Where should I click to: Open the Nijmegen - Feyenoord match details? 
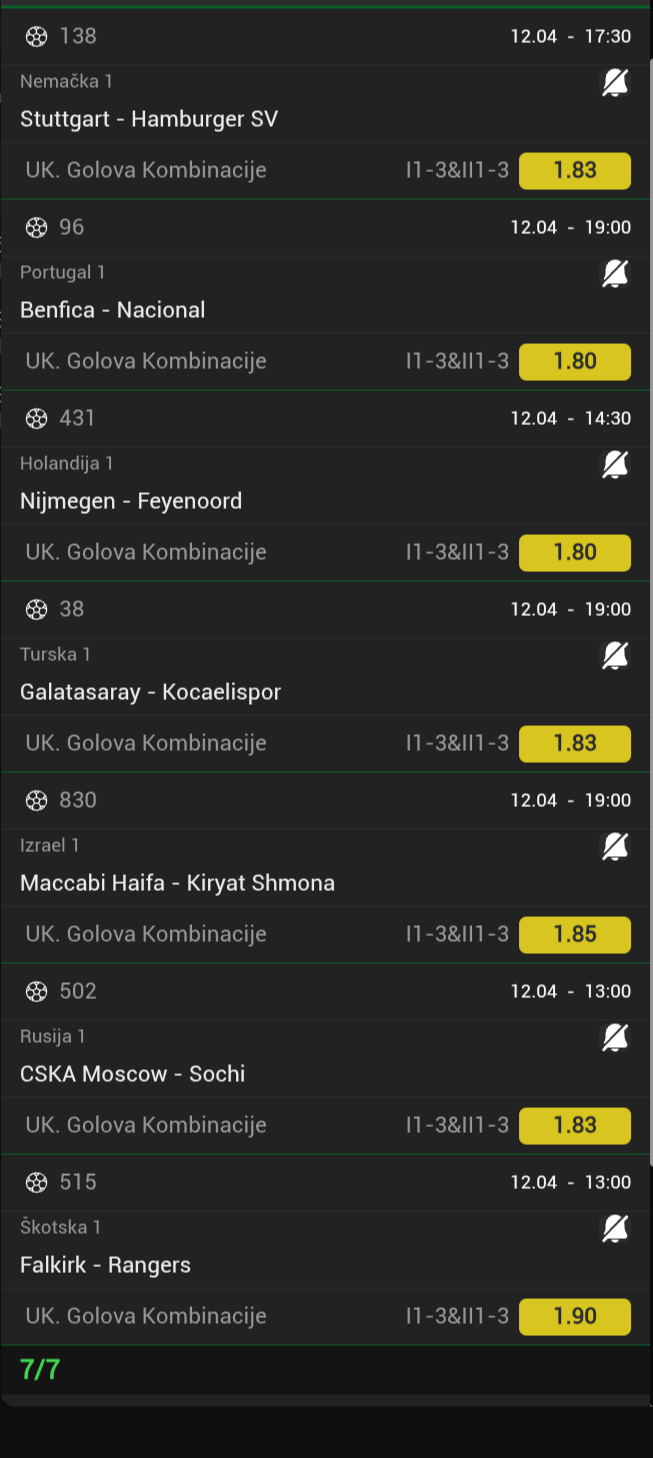(x=131, y=501)
